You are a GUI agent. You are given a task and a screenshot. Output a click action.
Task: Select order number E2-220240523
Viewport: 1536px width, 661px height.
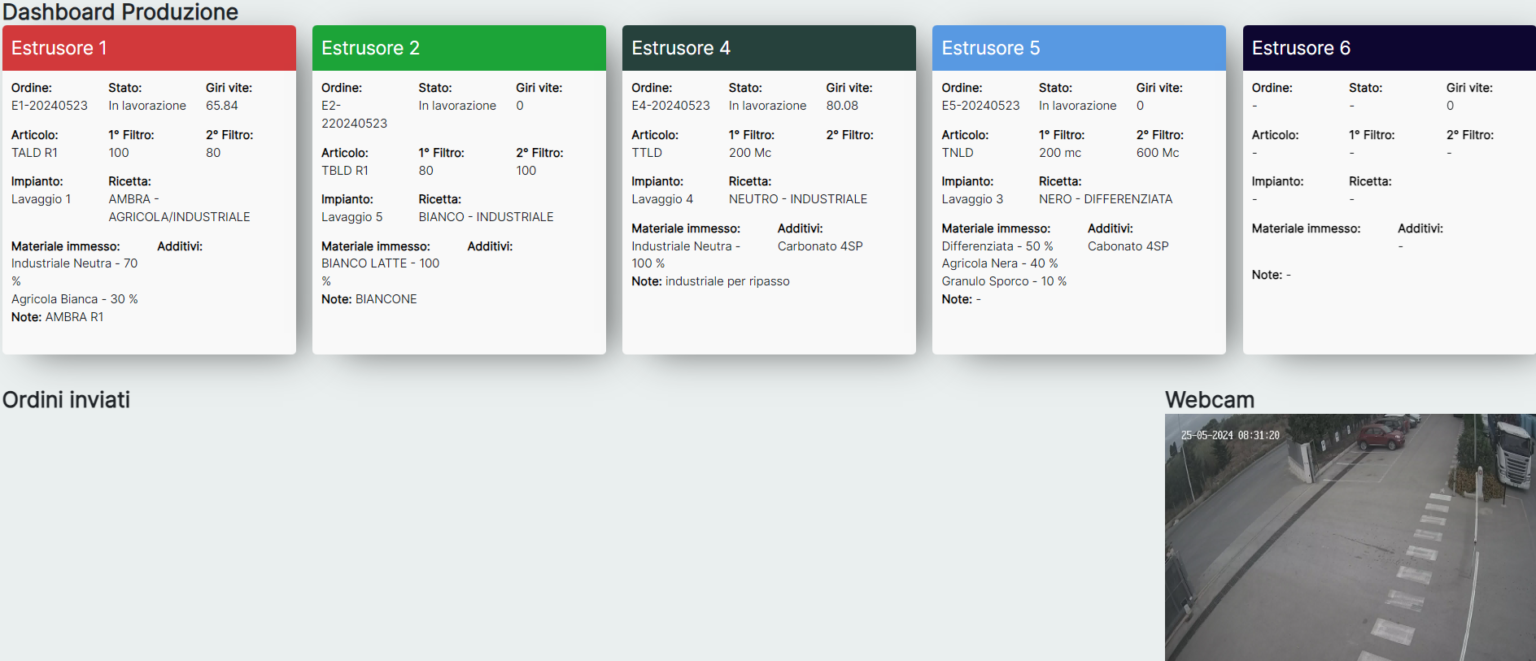click(354, 115)
